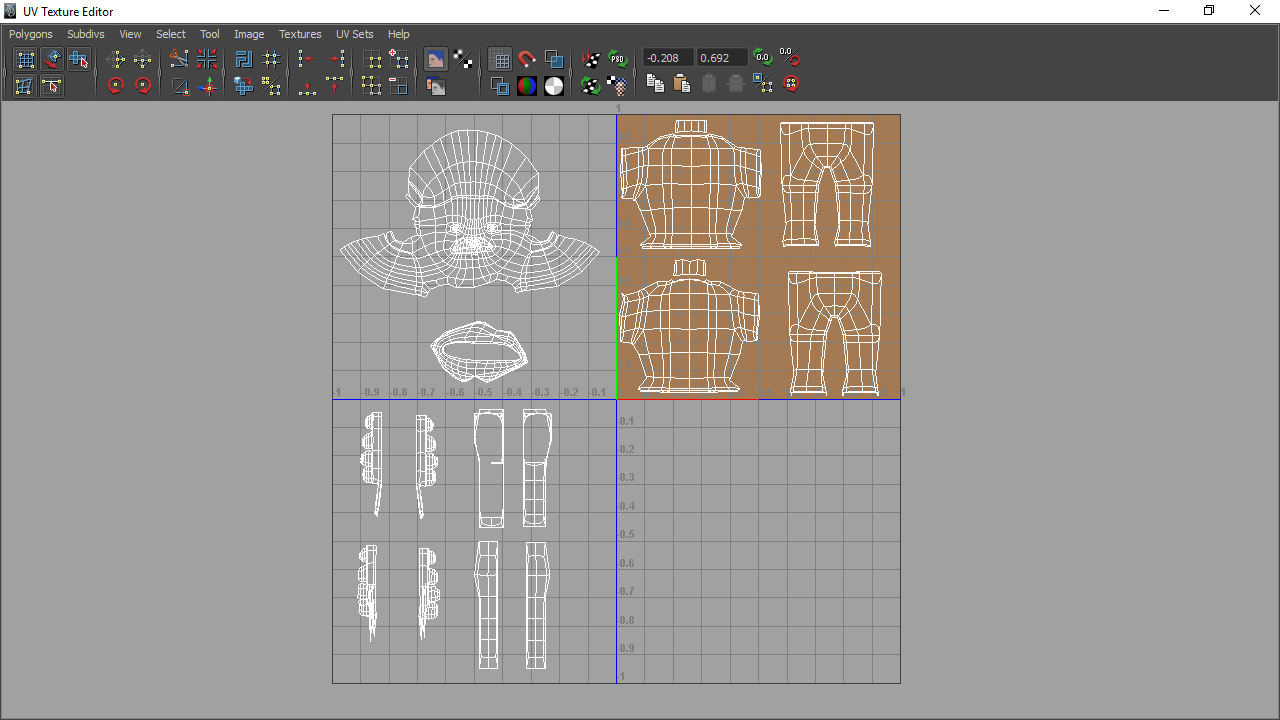Paste UVs from clipboard
1280x720 pixels.
pos(683,84)
